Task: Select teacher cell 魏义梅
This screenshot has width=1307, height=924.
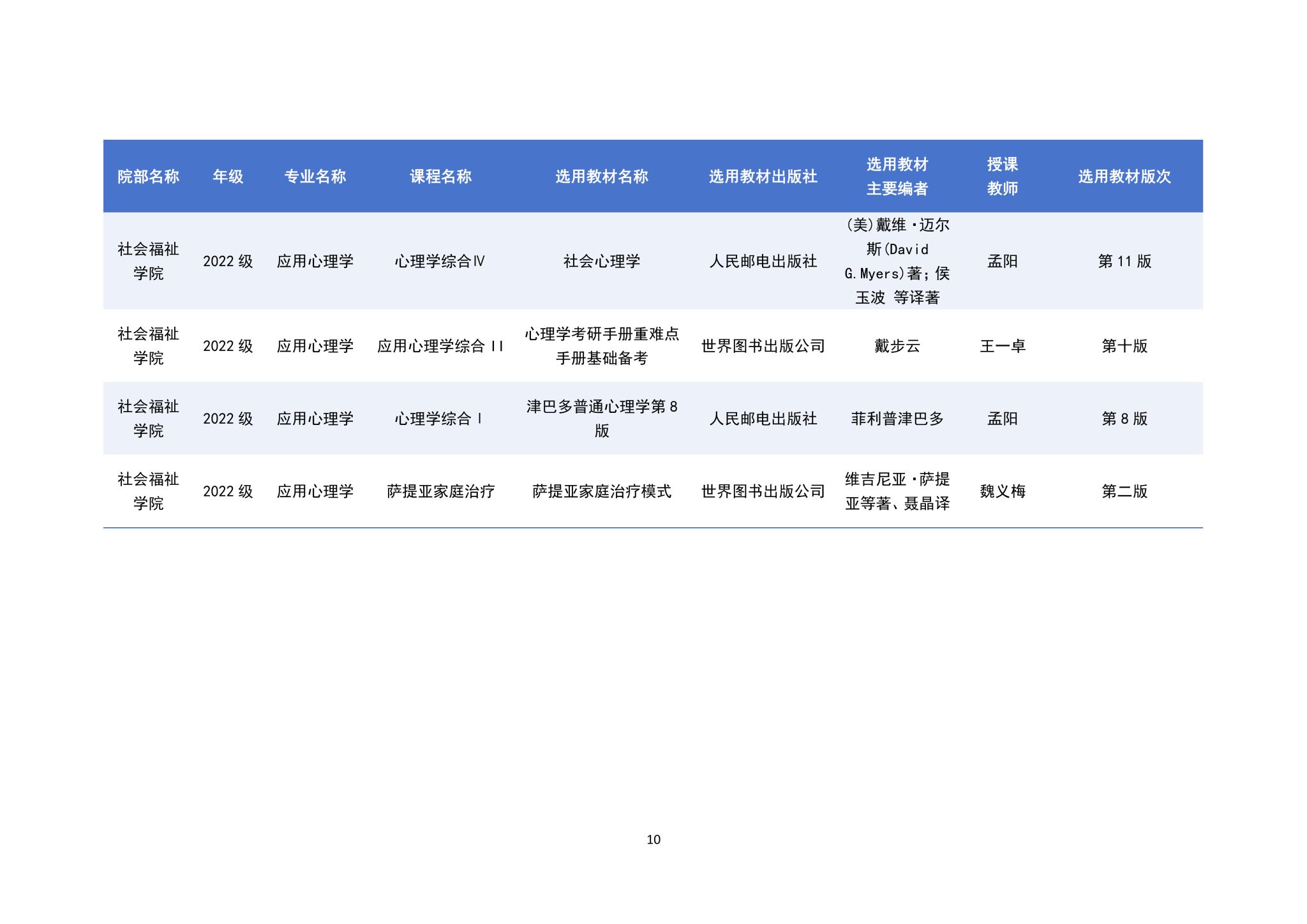Action: point(1002,491)
